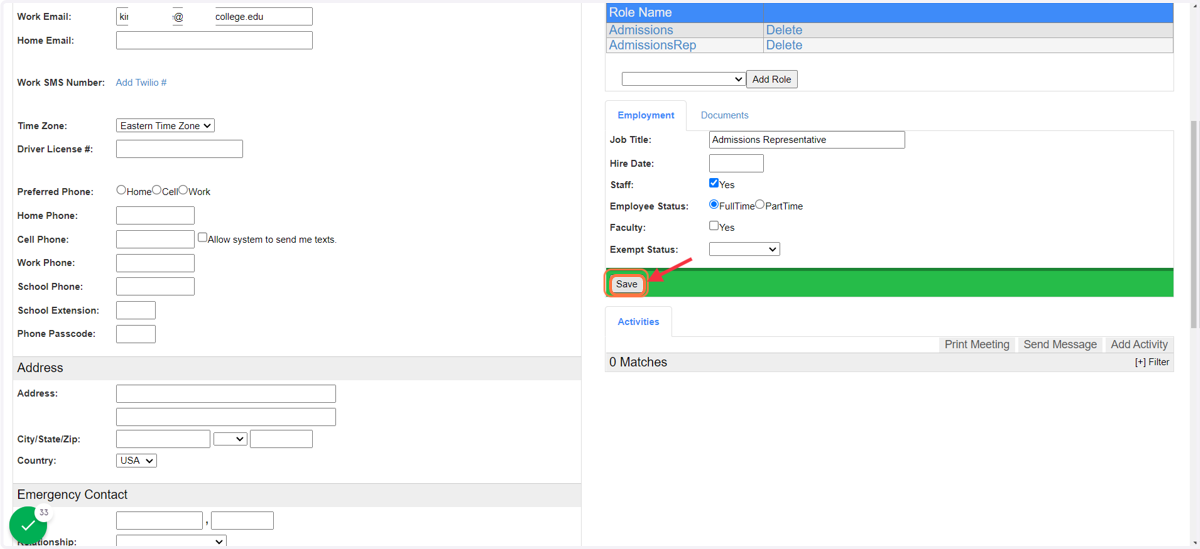Click the Home Email input field

(x=214, y=40)
